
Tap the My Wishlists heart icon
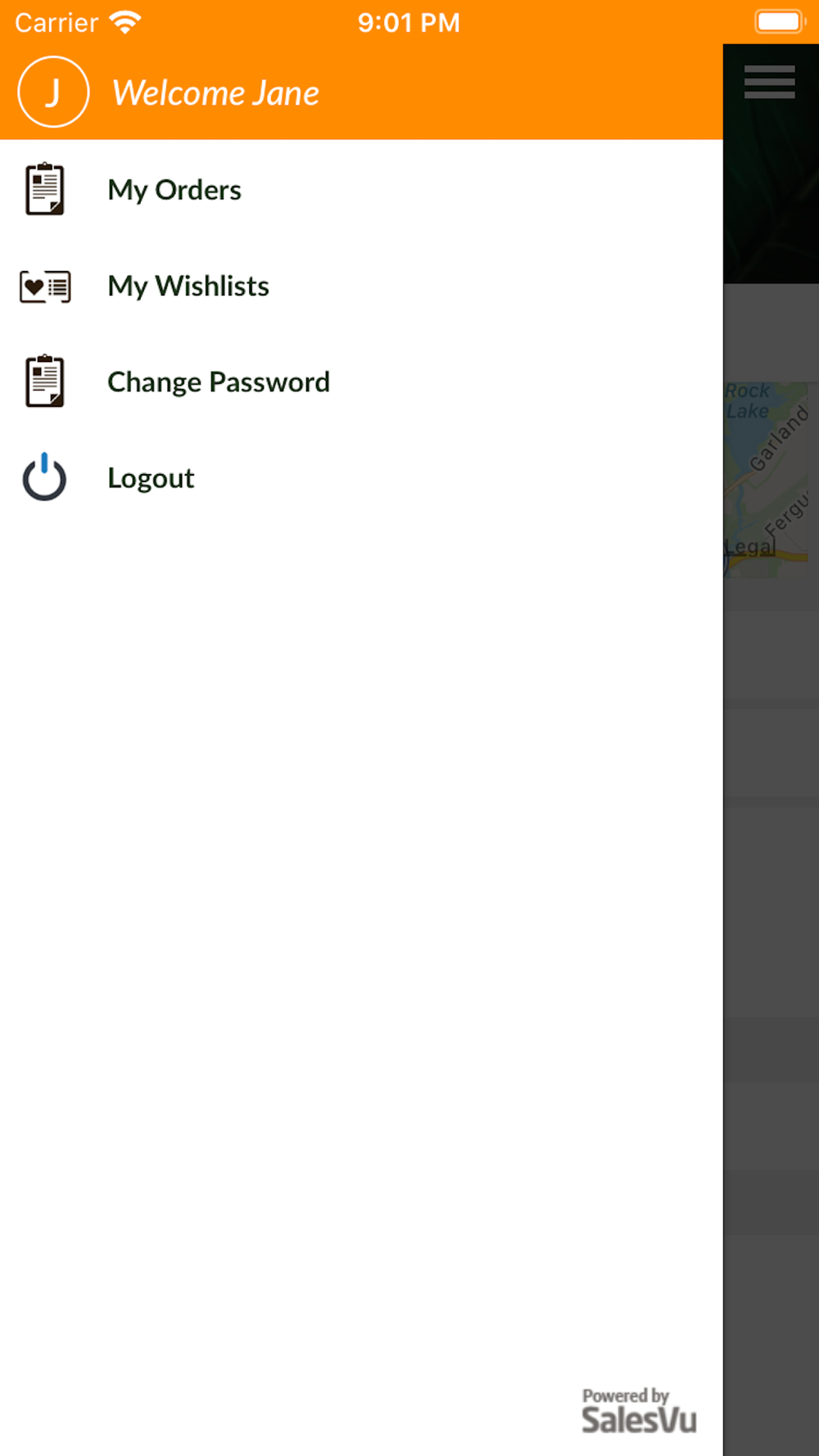(45, 287)
